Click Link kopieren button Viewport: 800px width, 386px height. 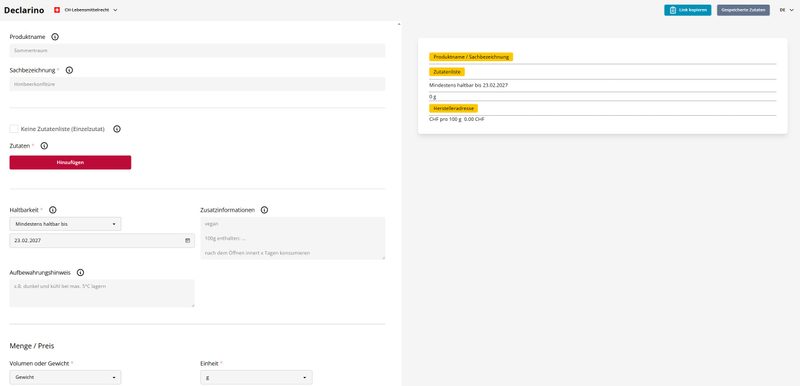point(687,10)
